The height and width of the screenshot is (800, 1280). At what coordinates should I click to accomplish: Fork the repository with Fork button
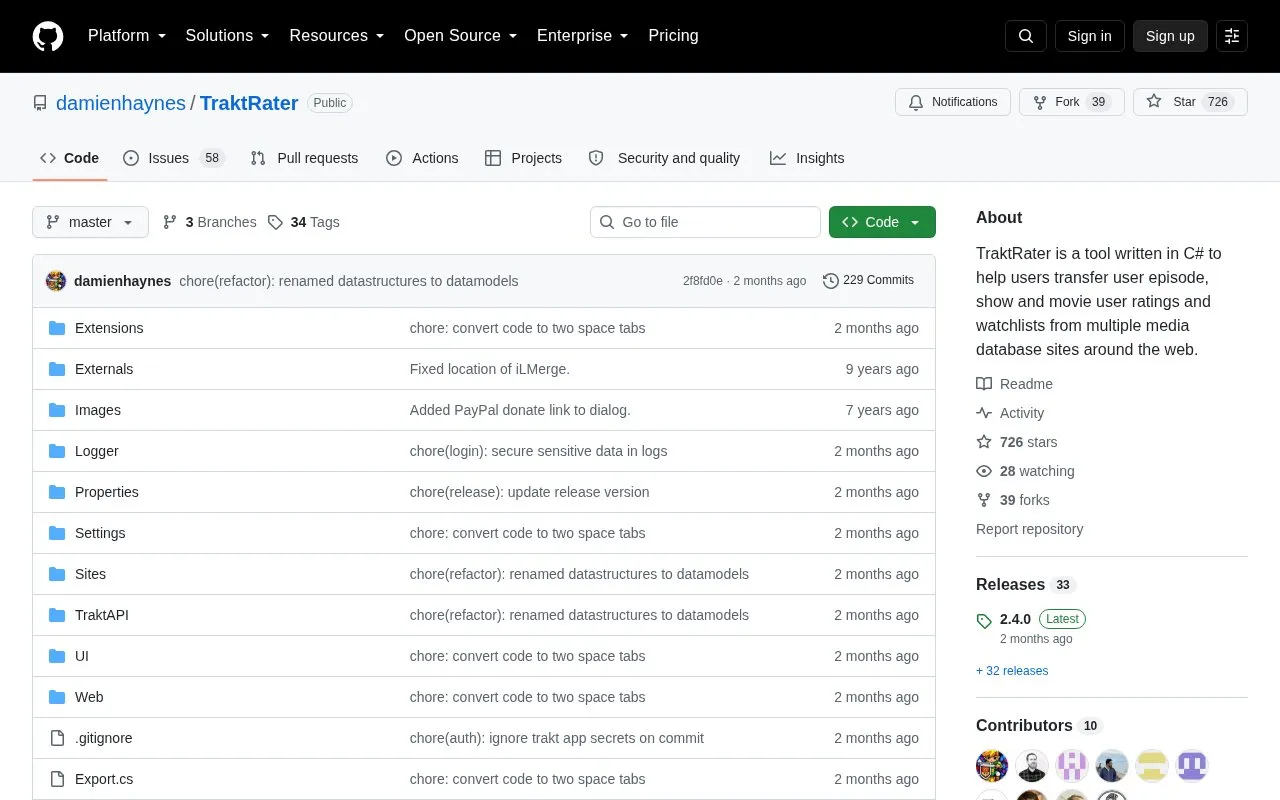click(x=1072, y=102)
